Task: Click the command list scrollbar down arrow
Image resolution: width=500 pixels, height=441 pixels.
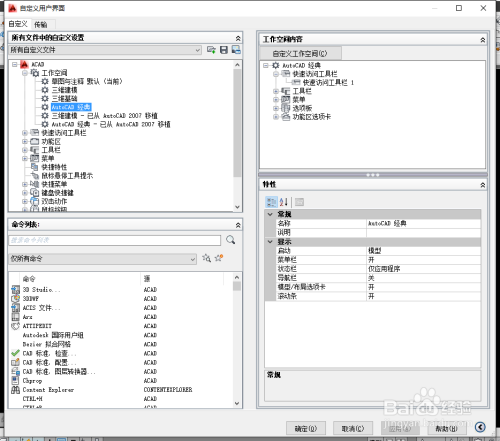Action: (237, 403)
